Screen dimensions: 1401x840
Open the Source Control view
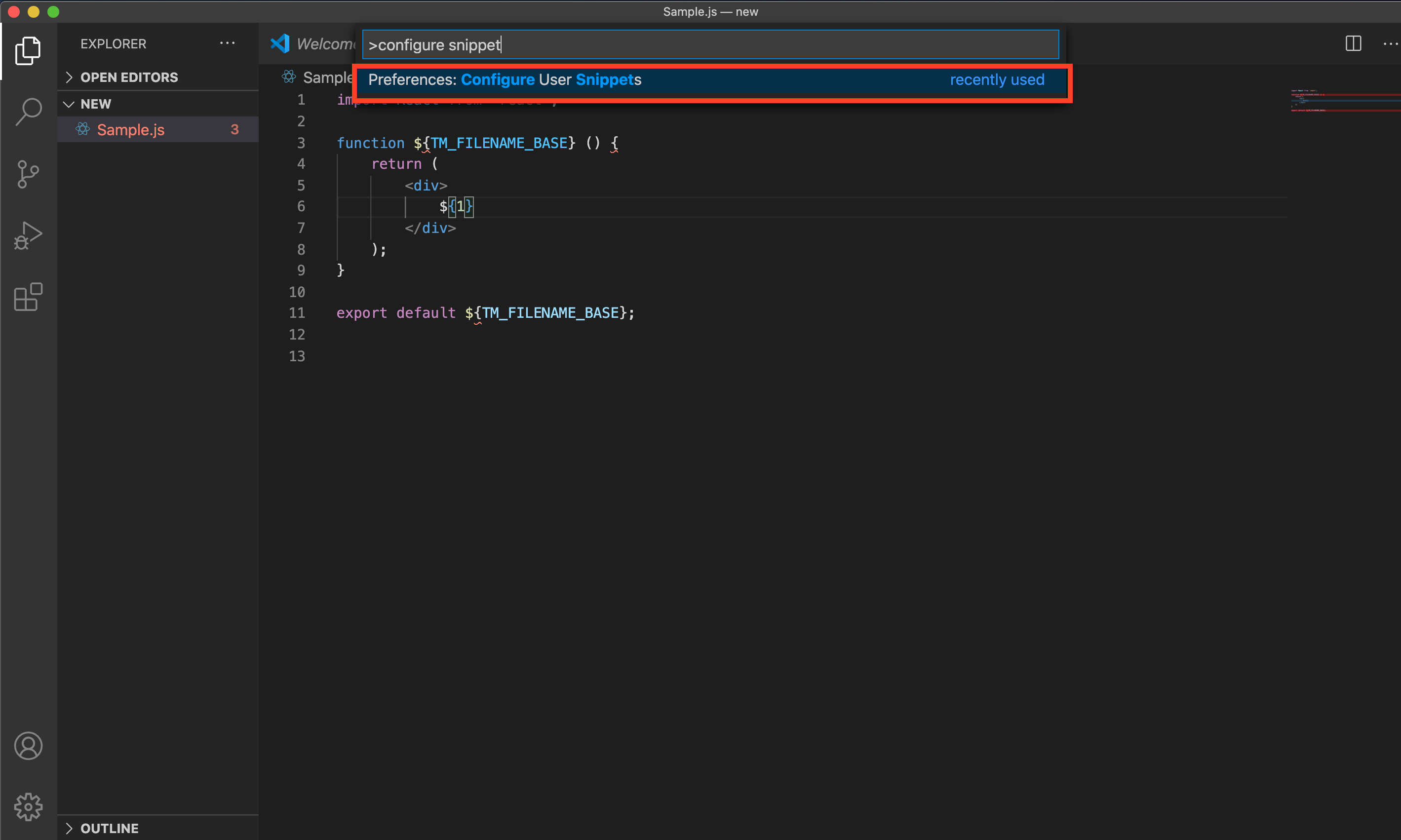tap(28, 174)
